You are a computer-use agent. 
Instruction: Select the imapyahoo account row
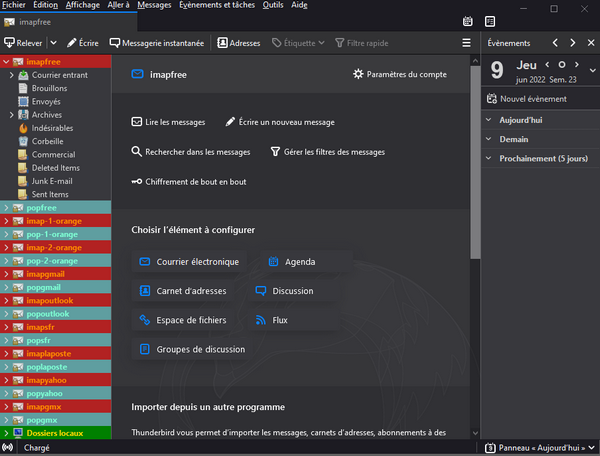55,380
